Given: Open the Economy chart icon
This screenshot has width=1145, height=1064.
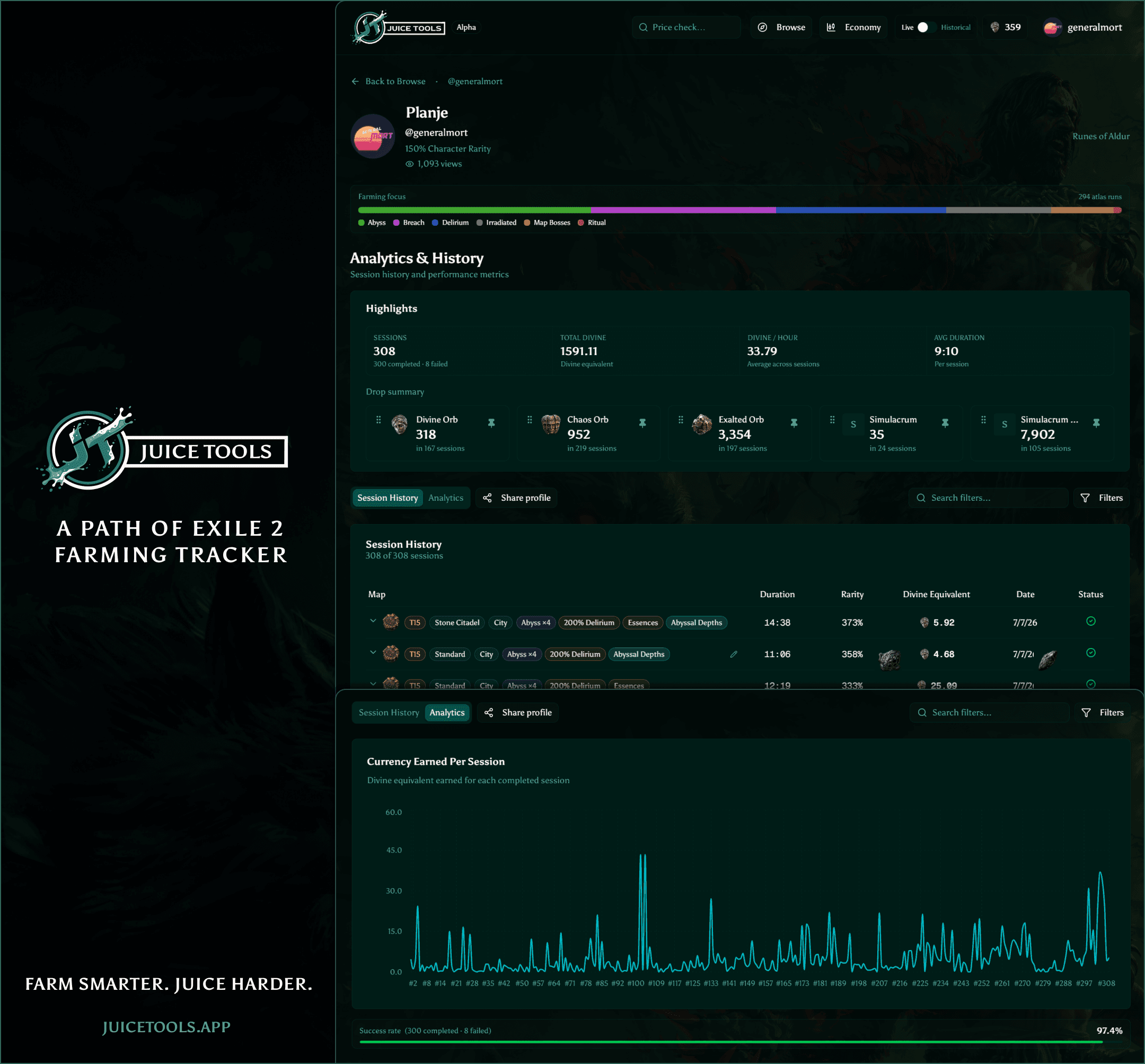Looking at the screenshot, I should click(831, 27).
